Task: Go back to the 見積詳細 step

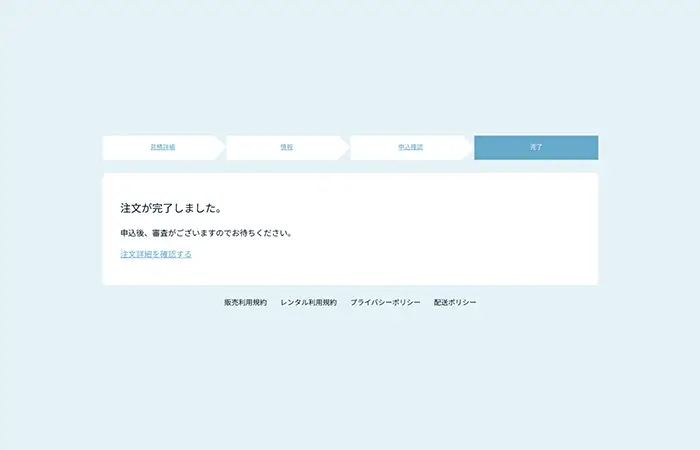Action: (x=162, y=147)
